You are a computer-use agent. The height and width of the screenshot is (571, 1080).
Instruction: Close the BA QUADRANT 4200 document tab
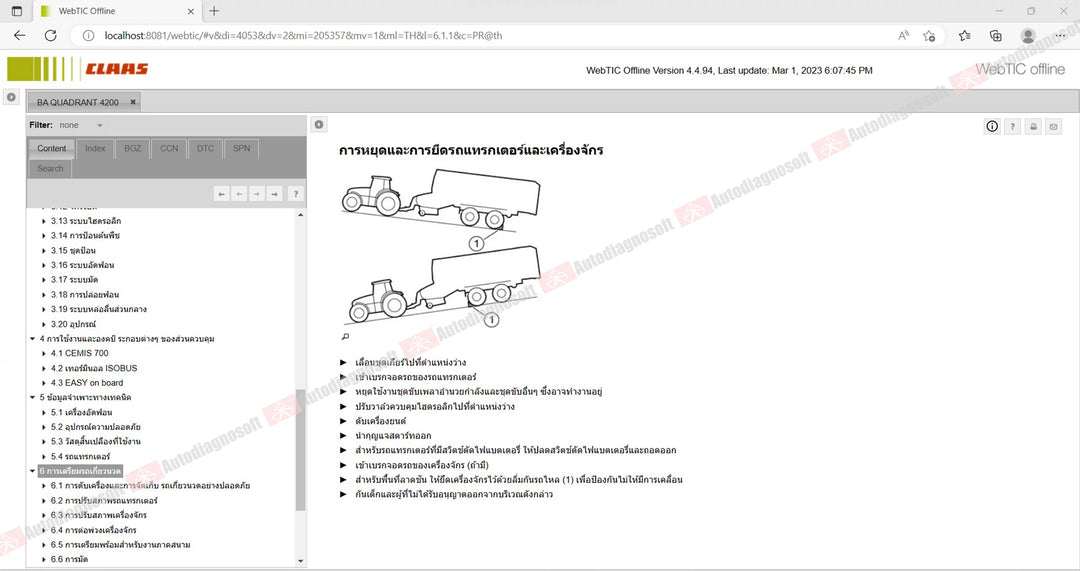pos(133,102)
